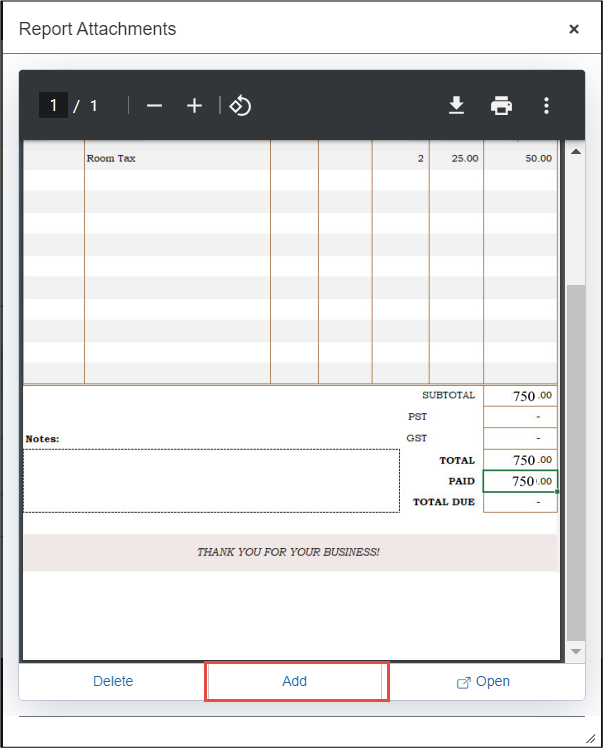Select the PAID amount cell
The height and width of the screenshot is (748, 603).
coord(520,482)
